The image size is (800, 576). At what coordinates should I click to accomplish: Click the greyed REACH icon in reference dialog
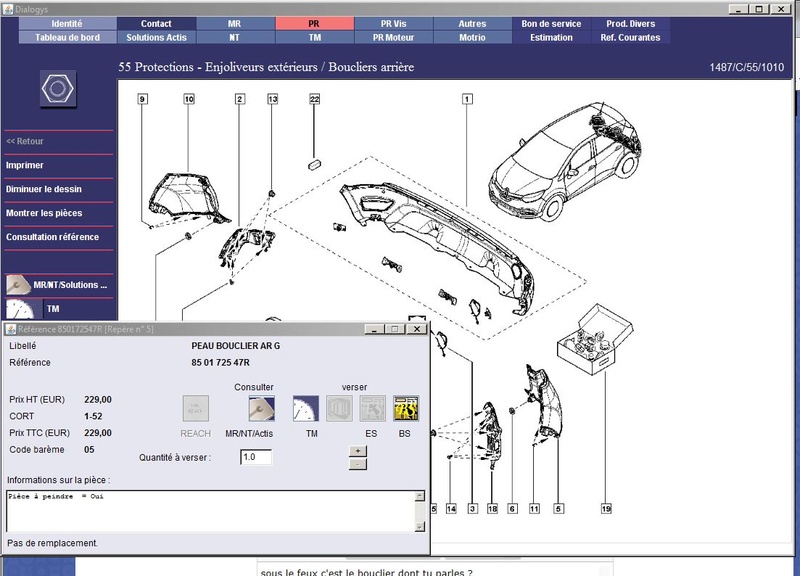point(195,408)
